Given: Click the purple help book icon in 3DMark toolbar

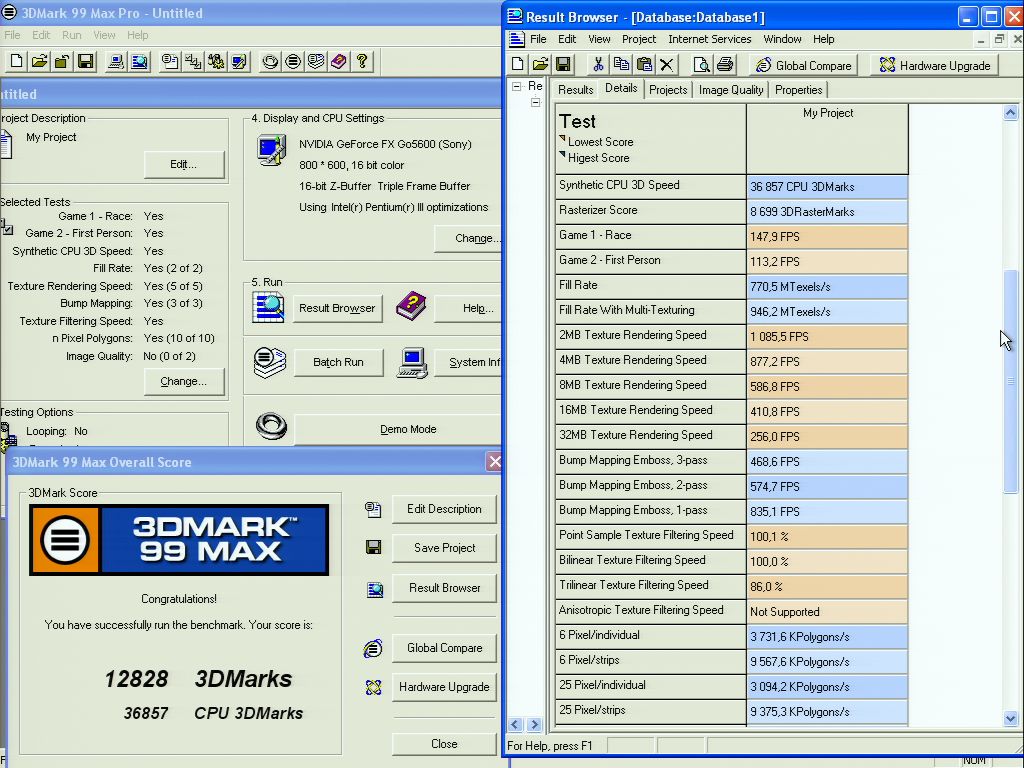Looking at the screenshot, I should point(339,61).
